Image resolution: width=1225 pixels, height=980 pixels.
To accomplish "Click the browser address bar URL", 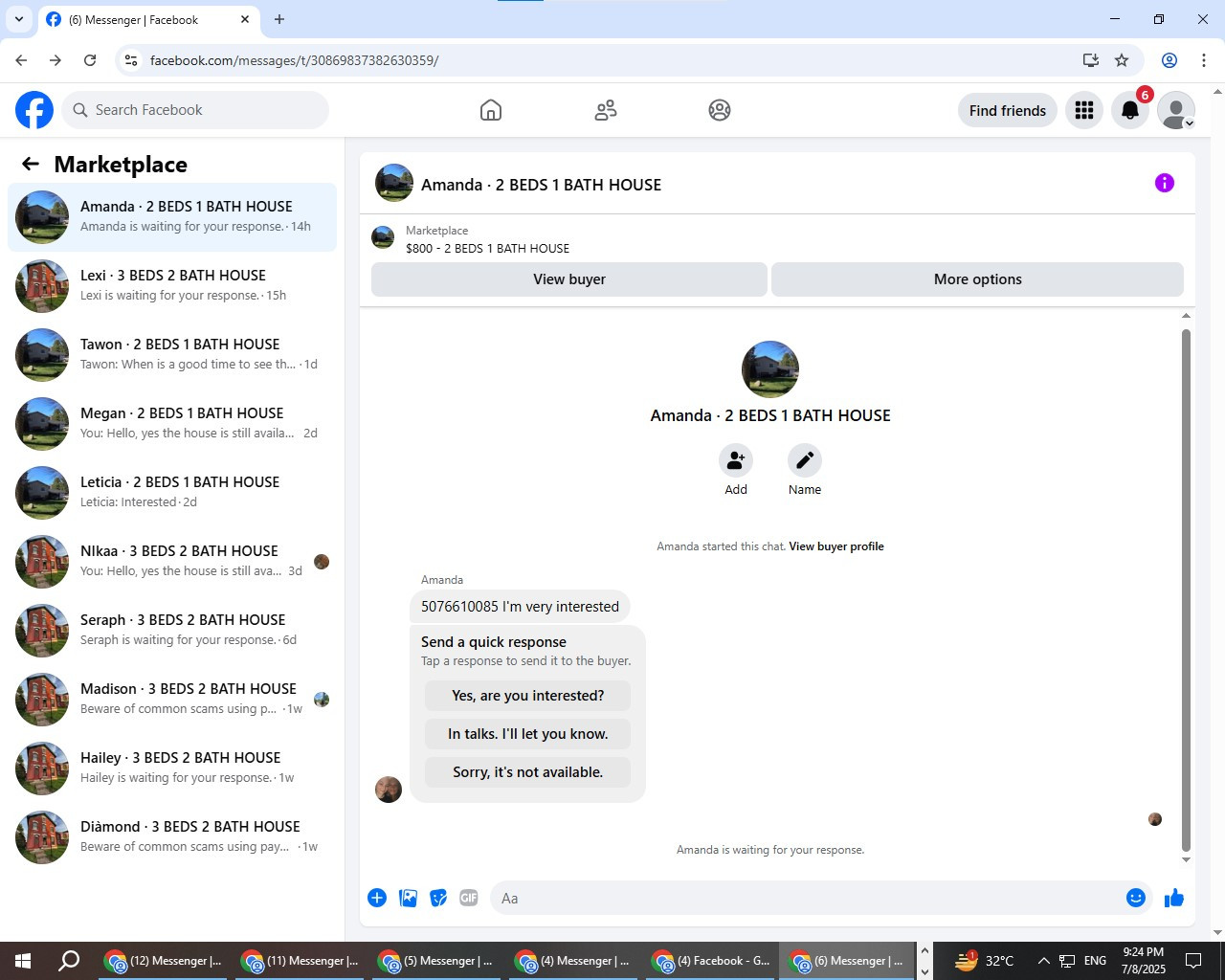I will 294,60.
